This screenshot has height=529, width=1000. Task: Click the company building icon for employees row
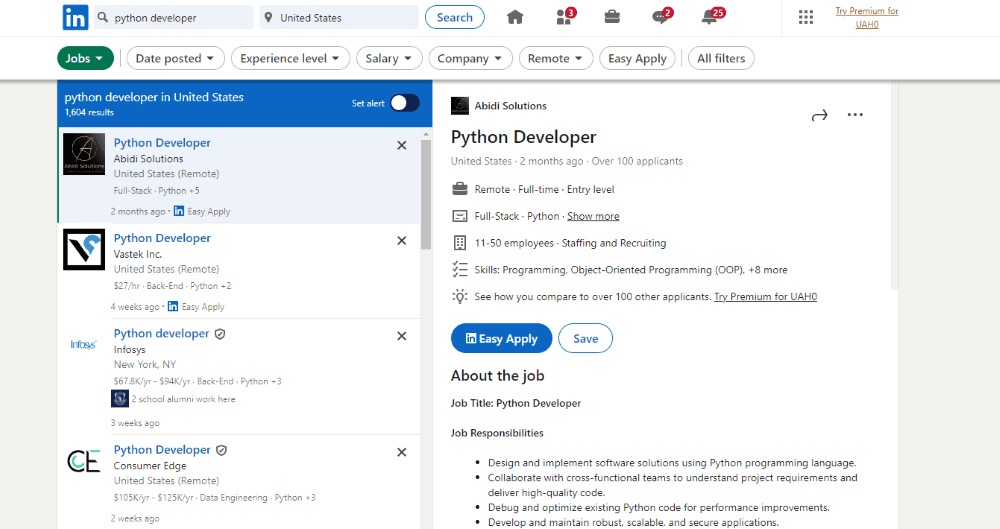(460, 242)
